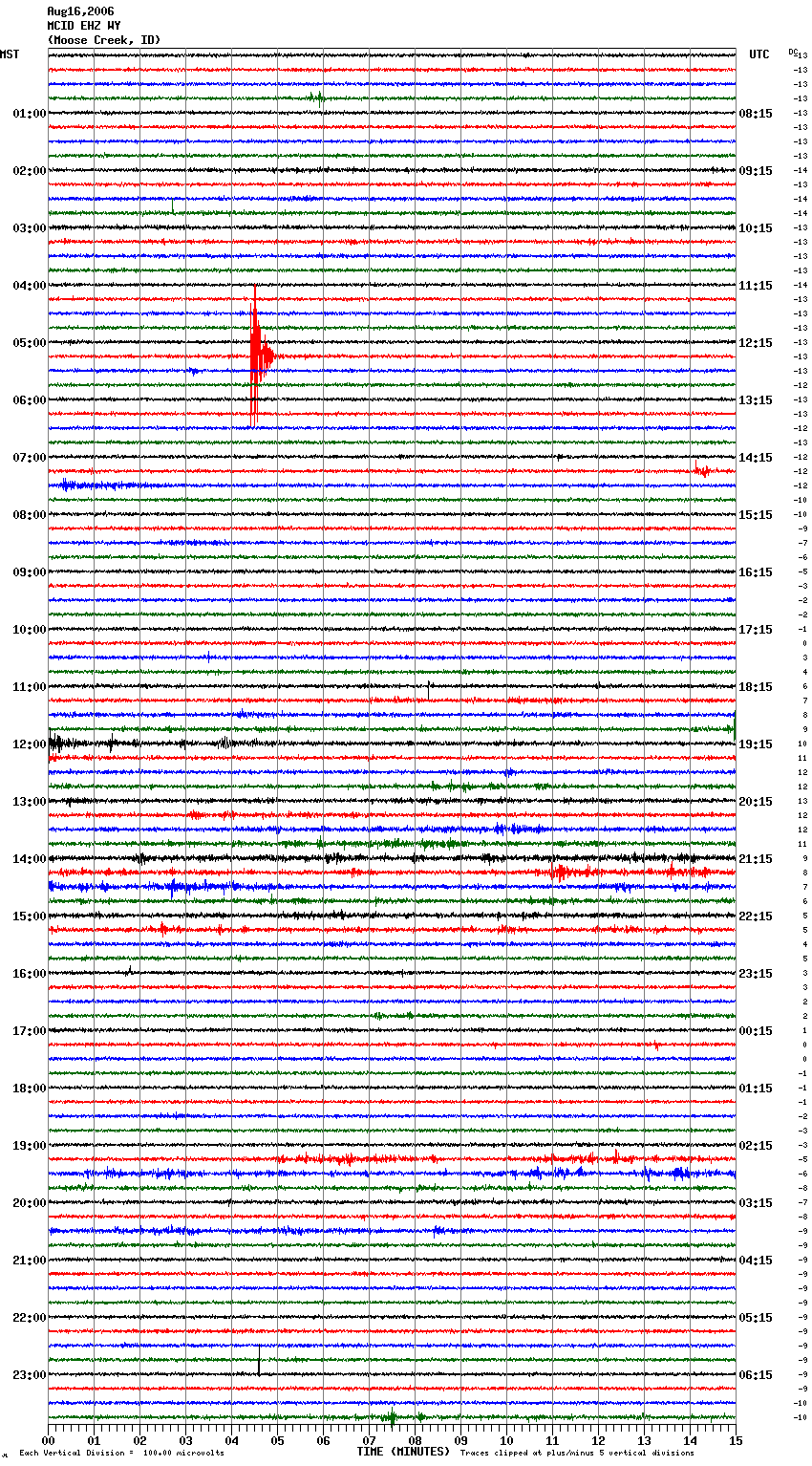Viewport: 812px width, 1466px height.
Task: Click the 01:15 UTC time label
Action: 756,1089
